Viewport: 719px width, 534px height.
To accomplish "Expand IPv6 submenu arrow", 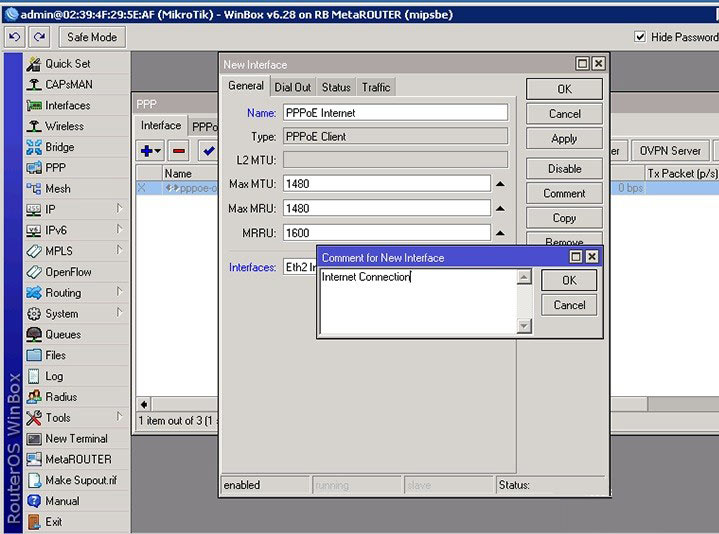I will [x=119, y=229].
